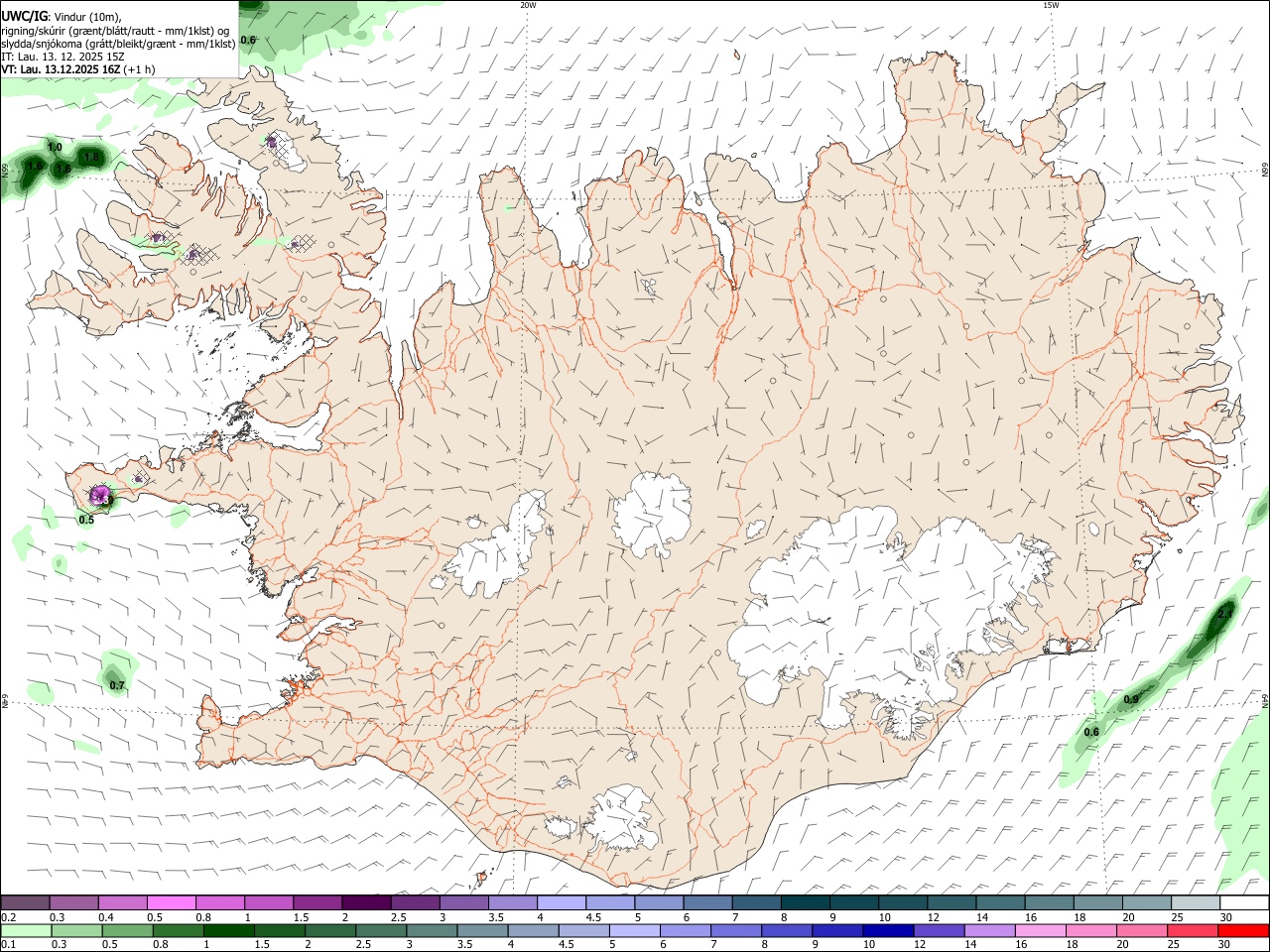Pick light gray upper-row swatch starting at 25
Image resolution: width=1270 pixels, height=952 pixels.
click(x=1194, y=902)
